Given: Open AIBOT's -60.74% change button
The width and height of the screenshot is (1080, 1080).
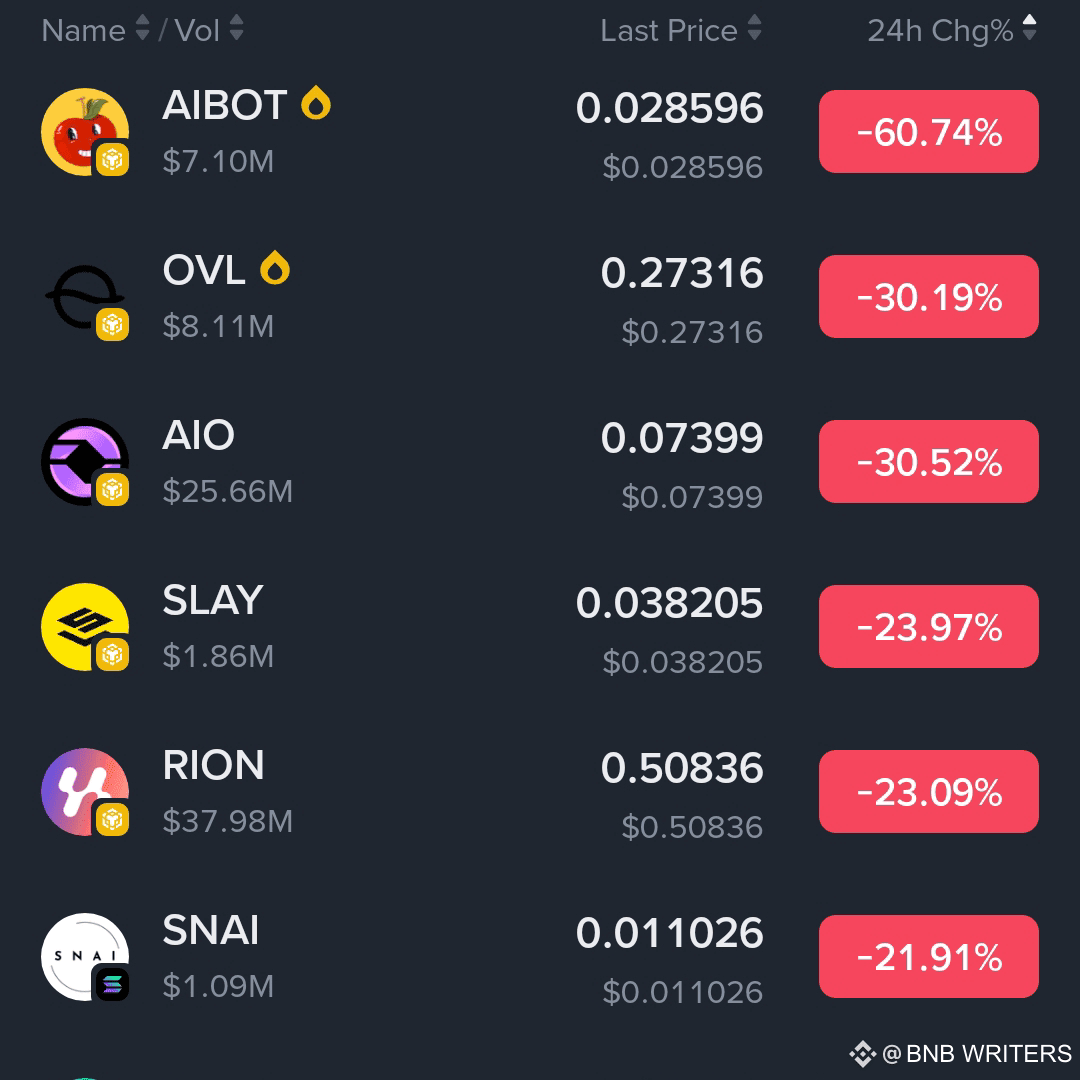Looking at the screenshot, I should 928,131.
